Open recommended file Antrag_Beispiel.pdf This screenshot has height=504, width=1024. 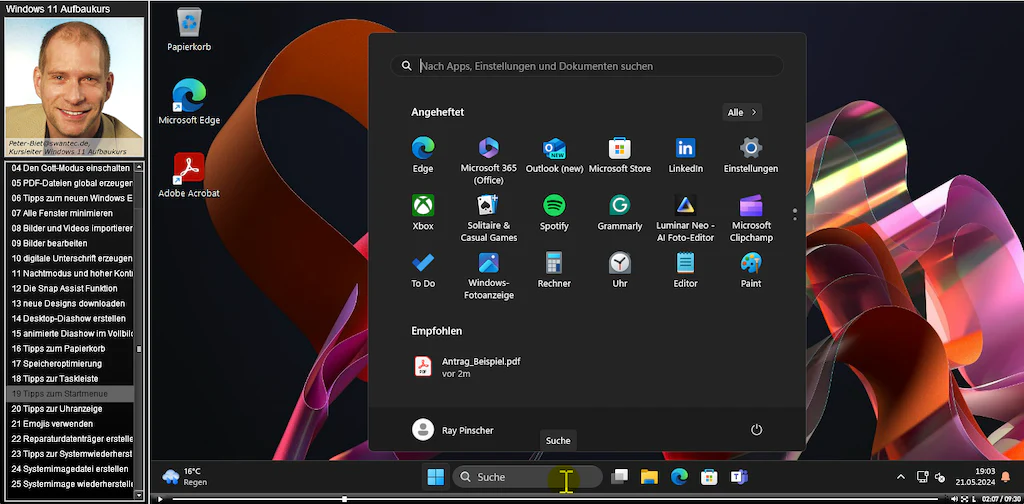pos(468,367)
